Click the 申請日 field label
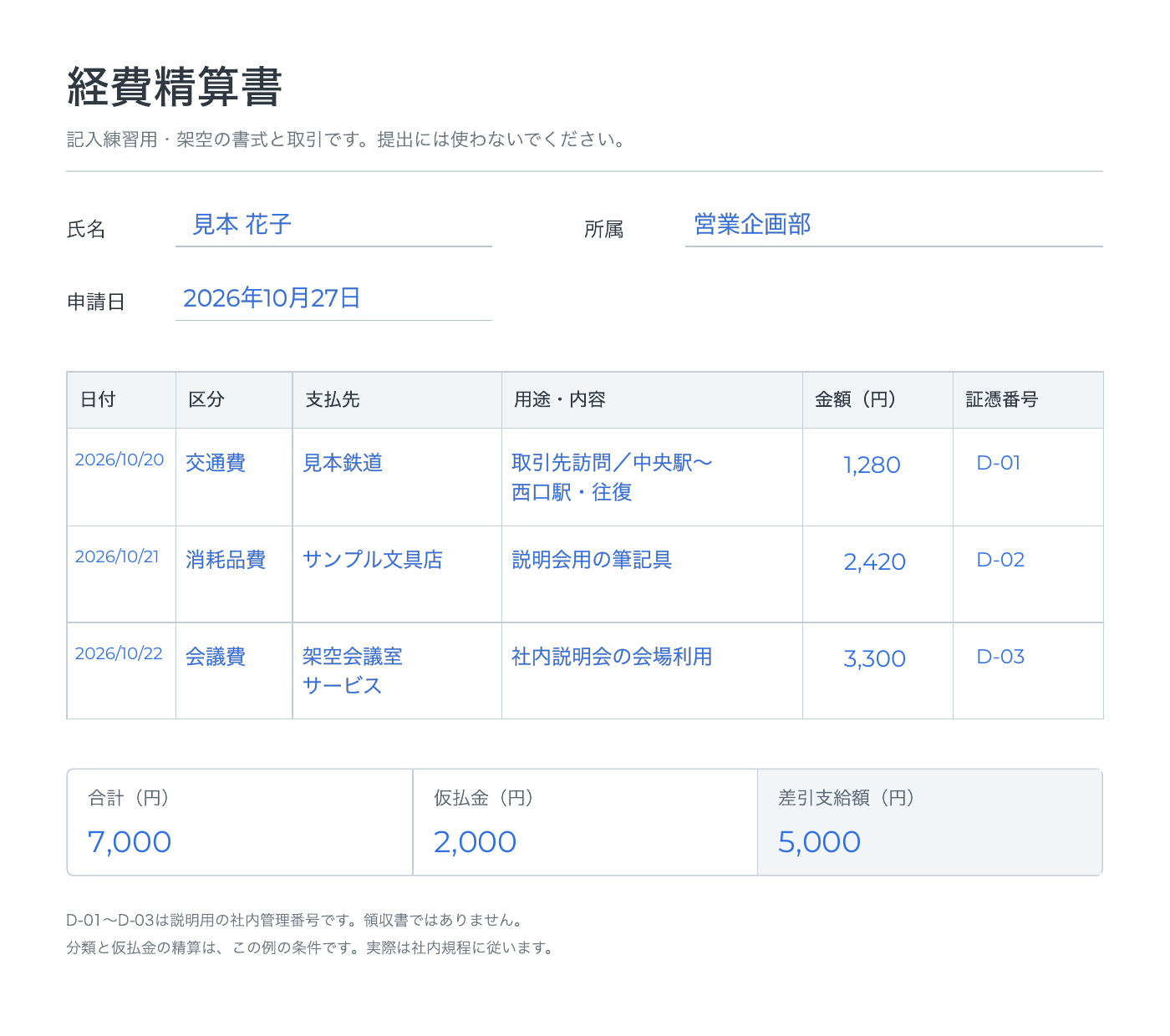This screenshot has width=1170, height=1036. (96, 302)
